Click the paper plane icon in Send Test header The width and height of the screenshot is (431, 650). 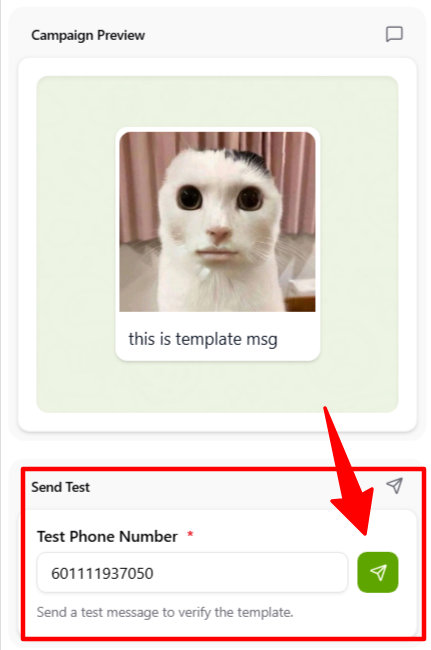pos(394,485)
